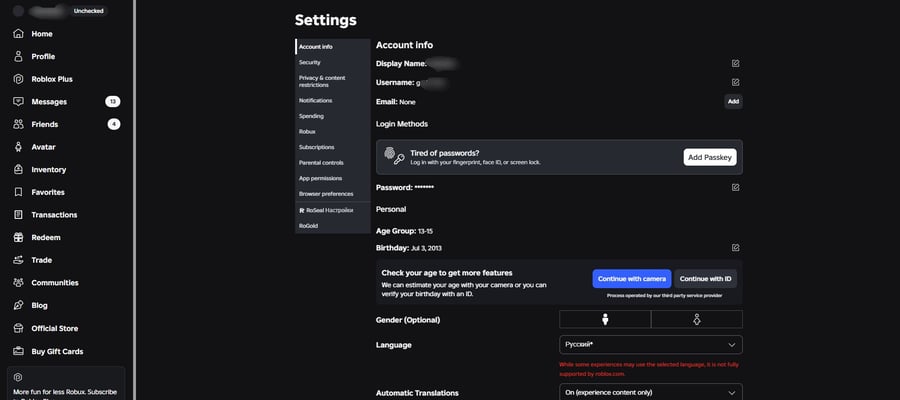This screenshot has width=900, height=400.
Task: Click the 'Jul 3, 2013' birthday value
Action: pyautogui.click(x=426, y=248)
